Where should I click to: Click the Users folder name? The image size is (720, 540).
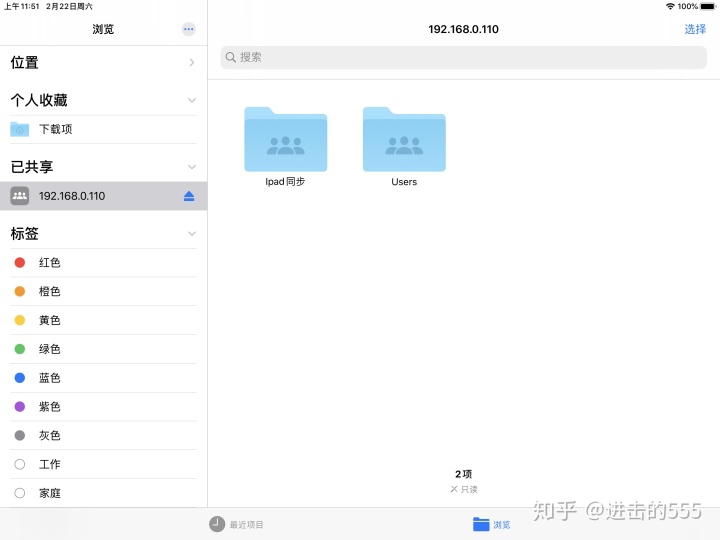click(404, 182)
